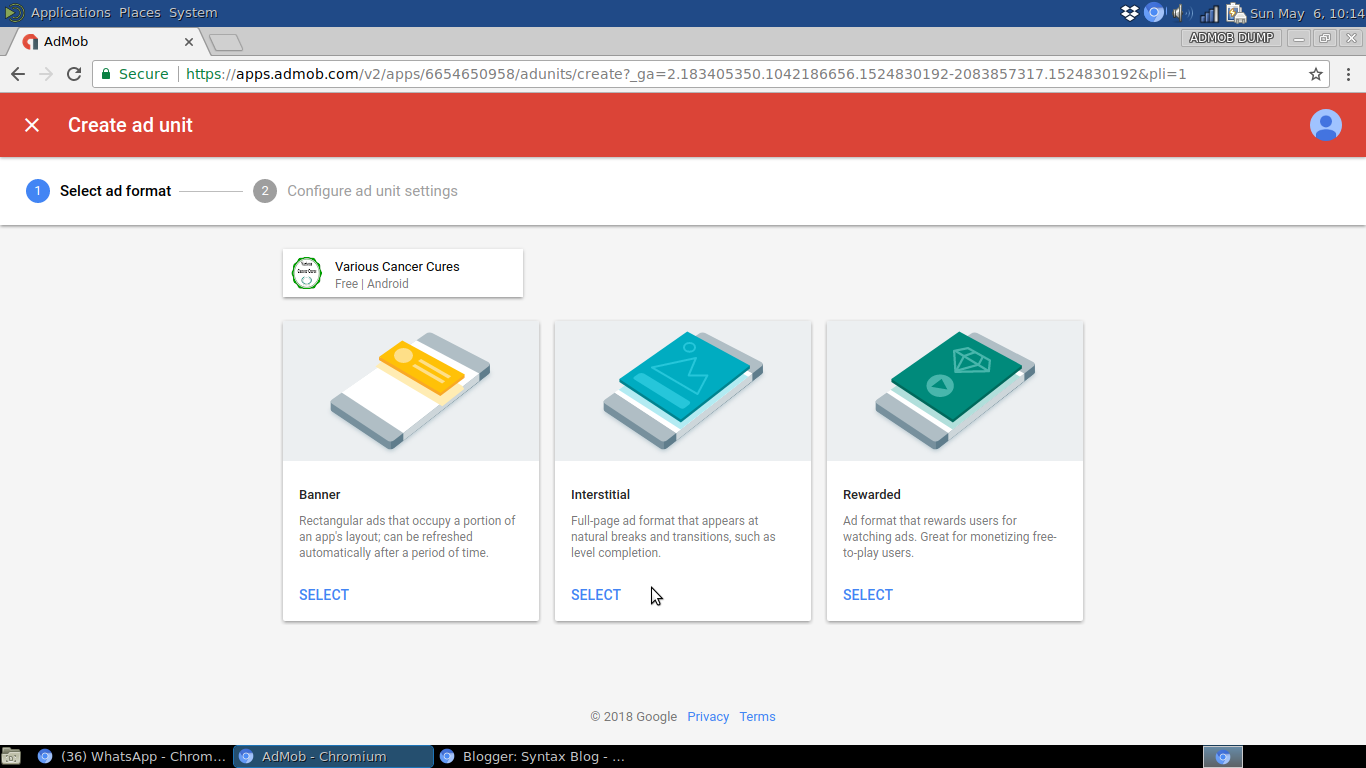This screenshot has height=768, width=1366.
Task: Click the ADMOB DUMP profile button
Action: pyautogui.click(x=1232, y=38)
